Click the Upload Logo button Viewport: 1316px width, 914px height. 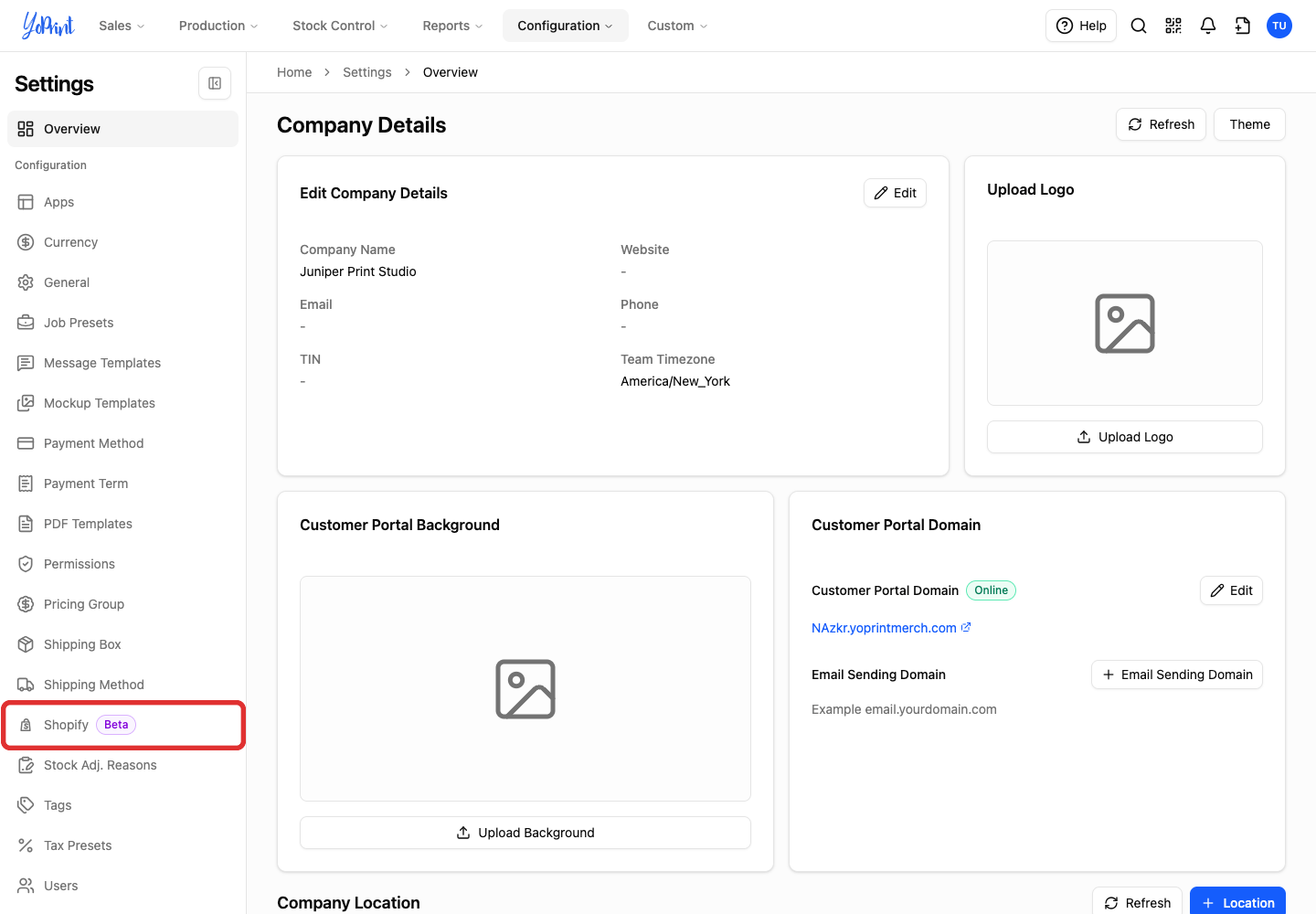(1125, 437)
